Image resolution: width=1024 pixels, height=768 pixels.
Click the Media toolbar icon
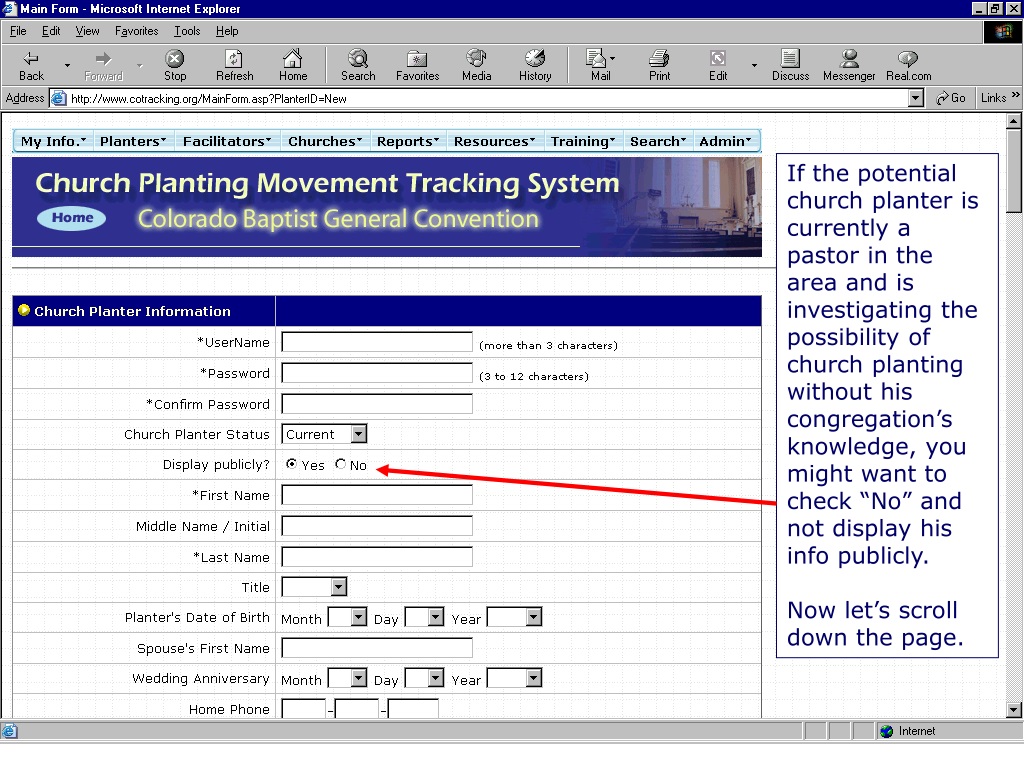point(476,58)
